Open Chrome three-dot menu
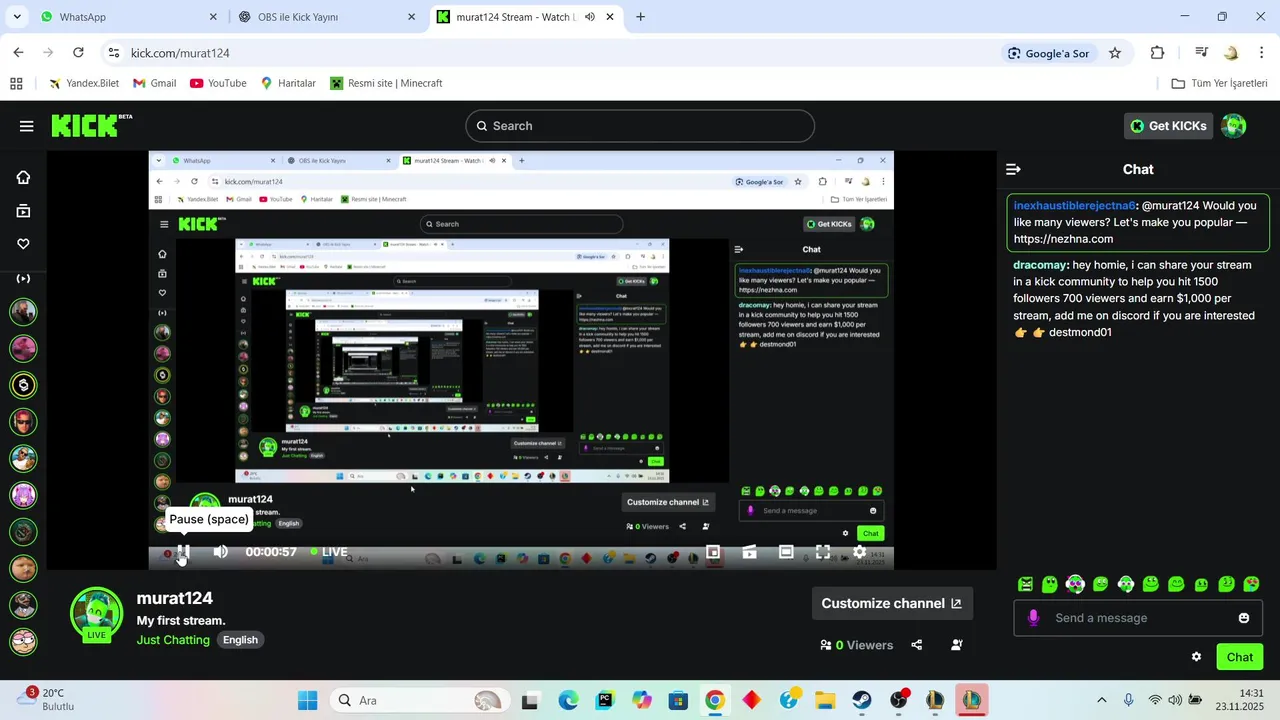Image resolution: width=1280 pixels, height=720 pixels. (x=1261, y=53)
